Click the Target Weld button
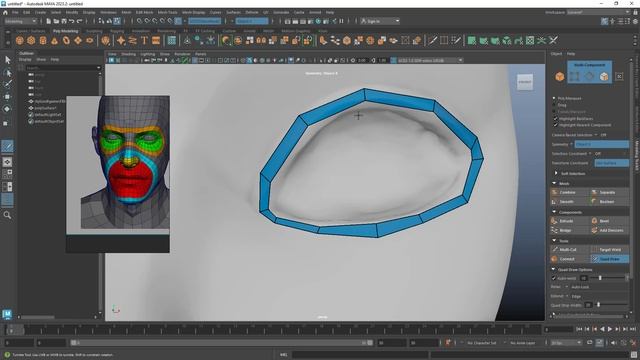 point(610,249)
